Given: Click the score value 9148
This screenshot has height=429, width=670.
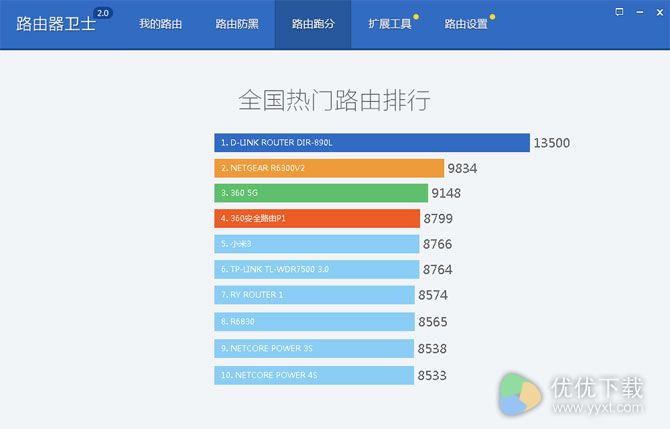Looking at the screenshot, I should pos(446,193).
